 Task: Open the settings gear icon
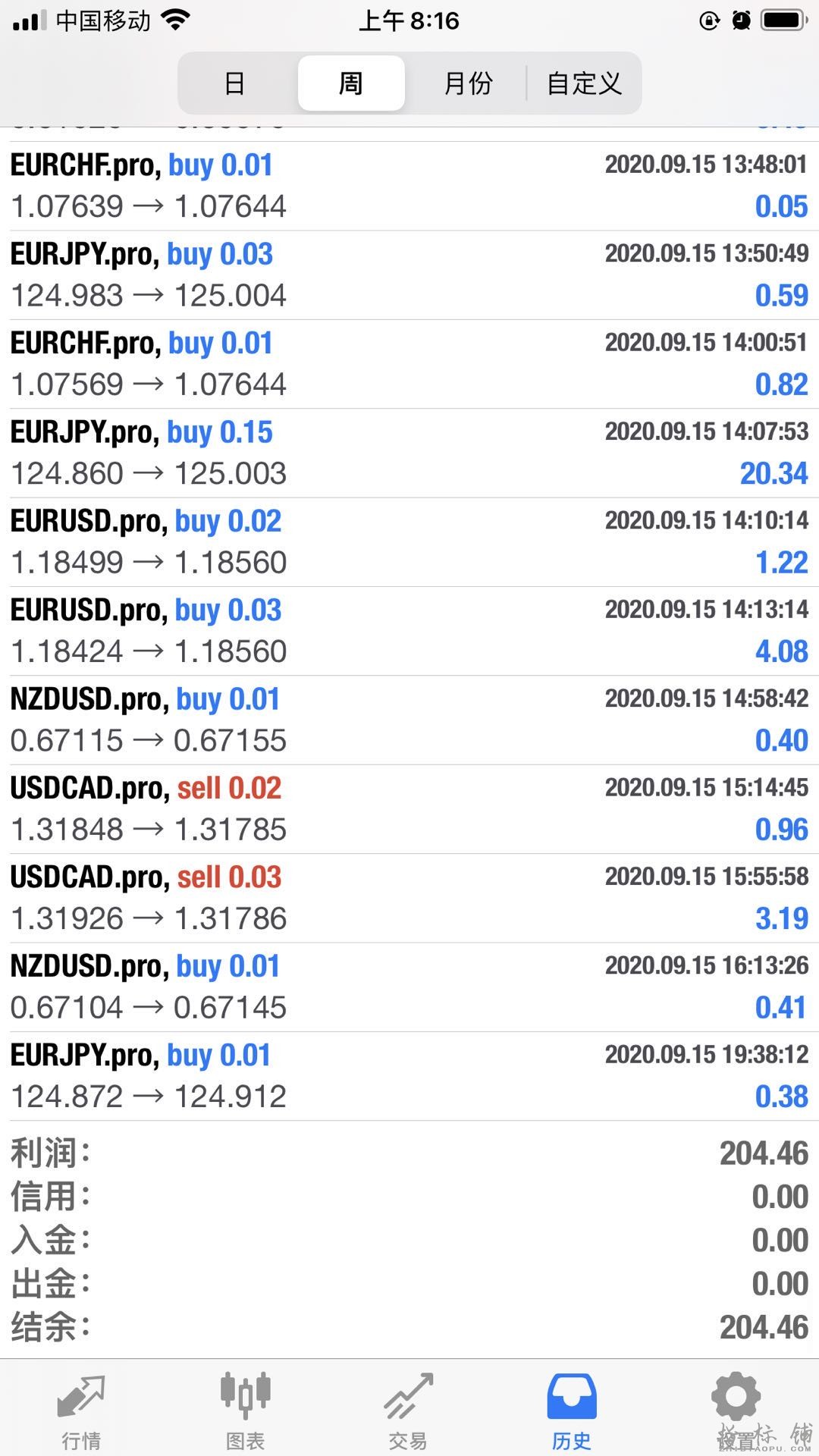point(736,1397)
